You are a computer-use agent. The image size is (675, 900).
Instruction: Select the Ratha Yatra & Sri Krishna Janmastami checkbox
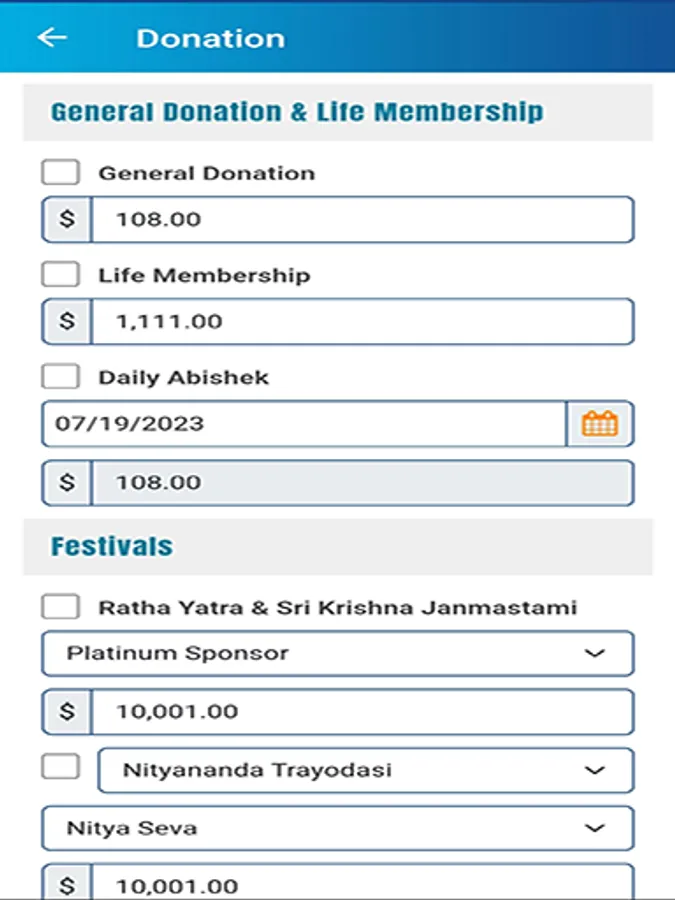(61, 607)
